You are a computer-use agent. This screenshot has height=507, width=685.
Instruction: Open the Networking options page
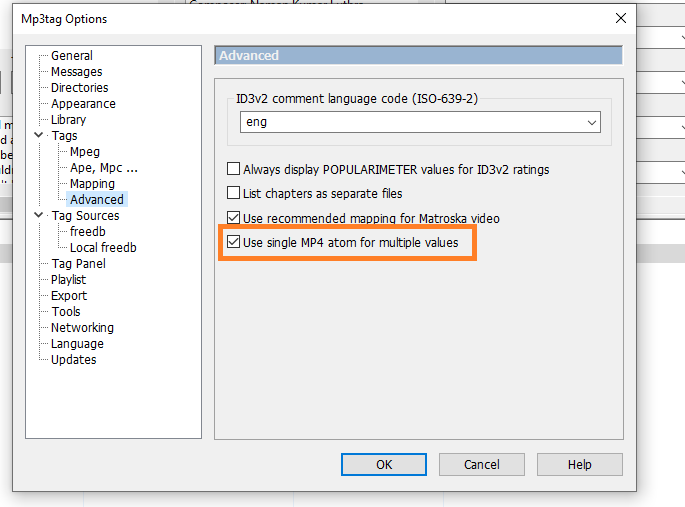[82, 328]
